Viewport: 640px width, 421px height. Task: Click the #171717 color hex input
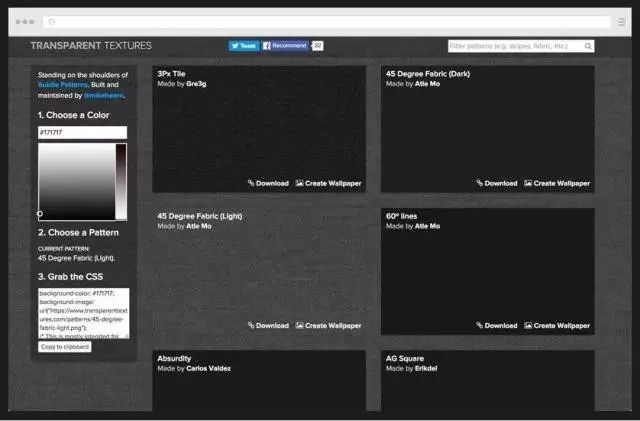coord(82,132)
